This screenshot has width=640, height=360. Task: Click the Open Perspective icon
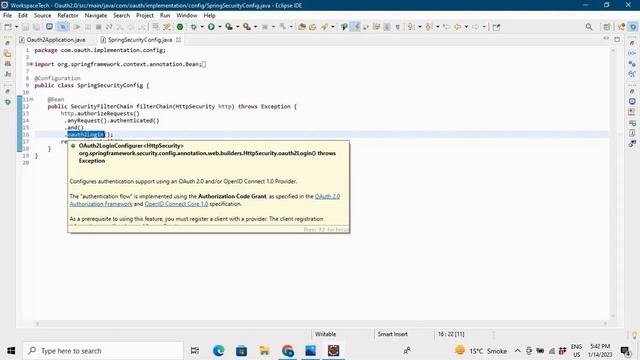607,27
